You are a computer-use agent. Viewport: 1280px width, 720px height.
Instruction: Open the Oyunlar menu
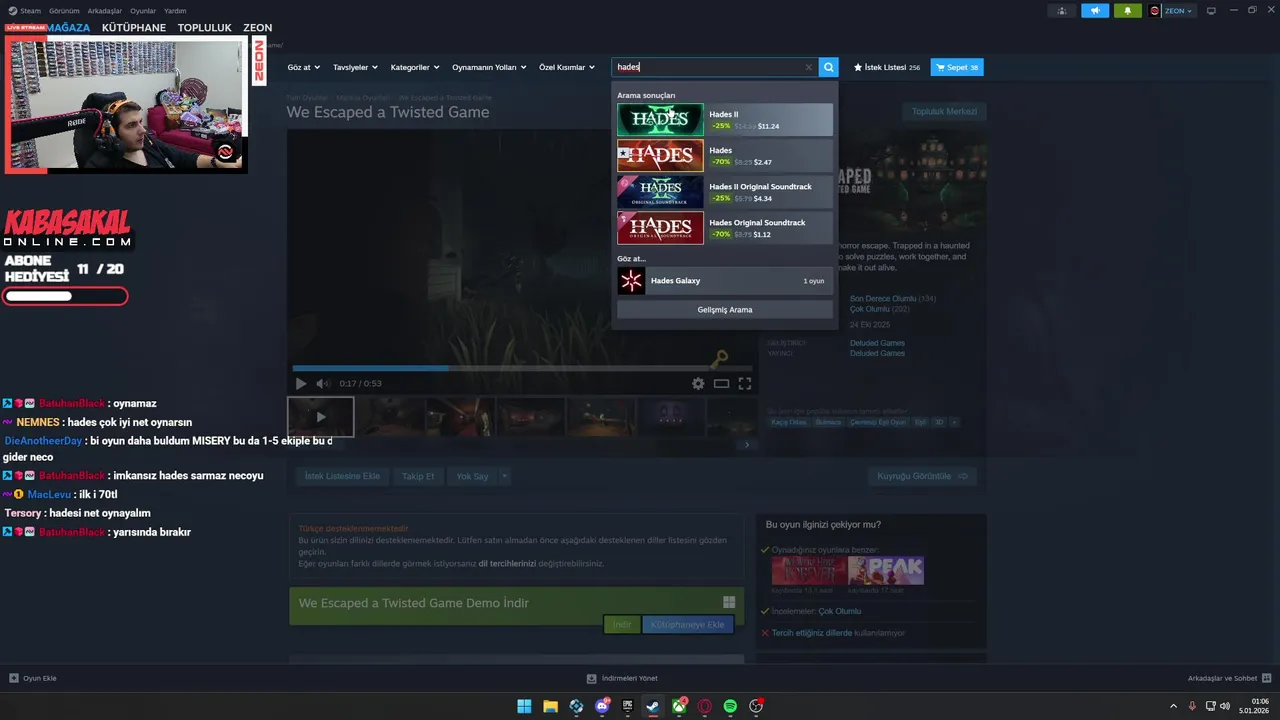click(x=143, y=10)
